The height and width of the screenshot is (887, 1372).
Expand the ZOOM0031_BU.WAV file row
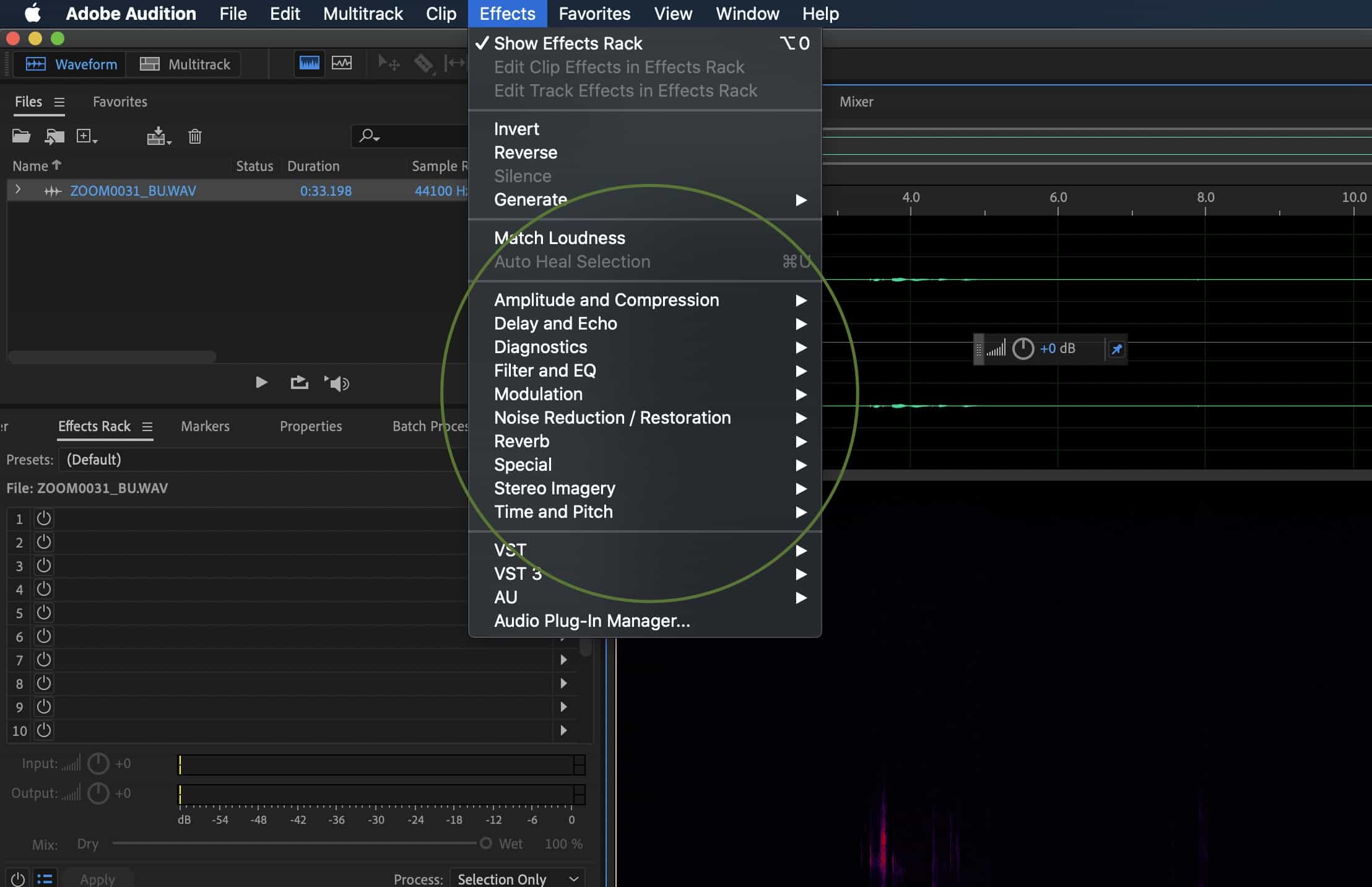18,190
